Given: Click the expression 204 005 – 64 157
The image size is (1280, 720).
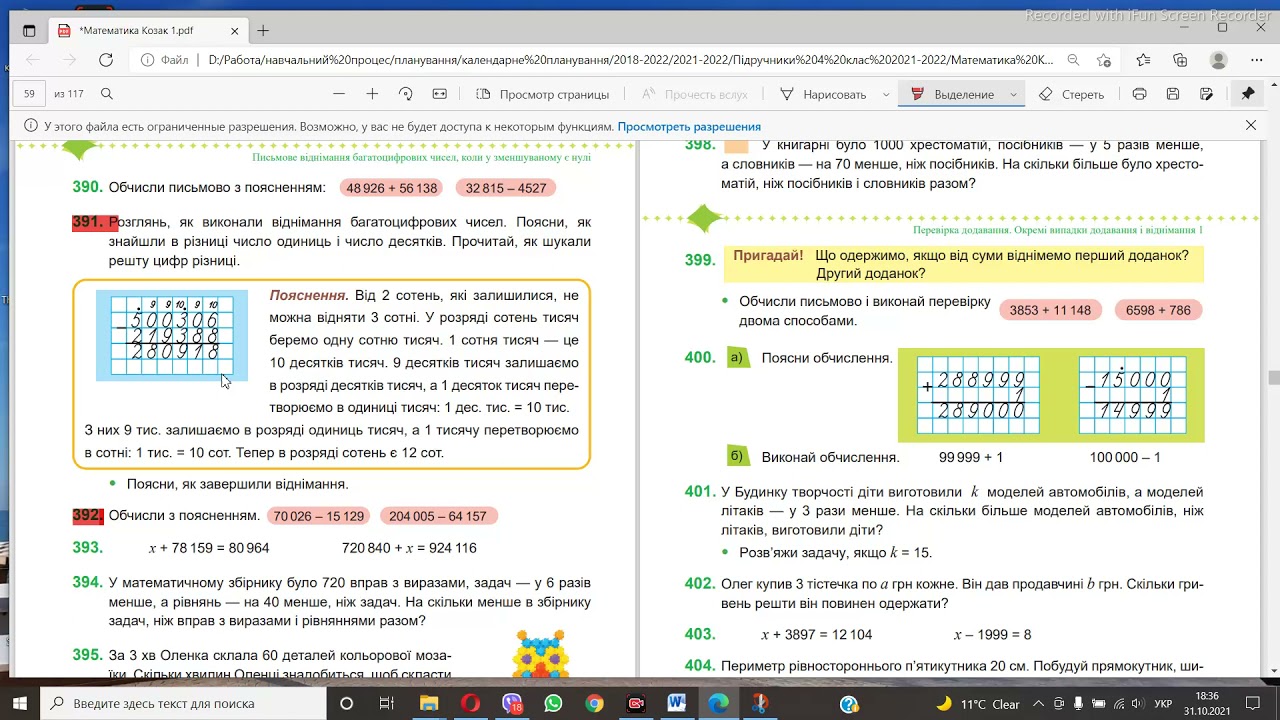Looking at the screenshot, I should pos(438,516).
